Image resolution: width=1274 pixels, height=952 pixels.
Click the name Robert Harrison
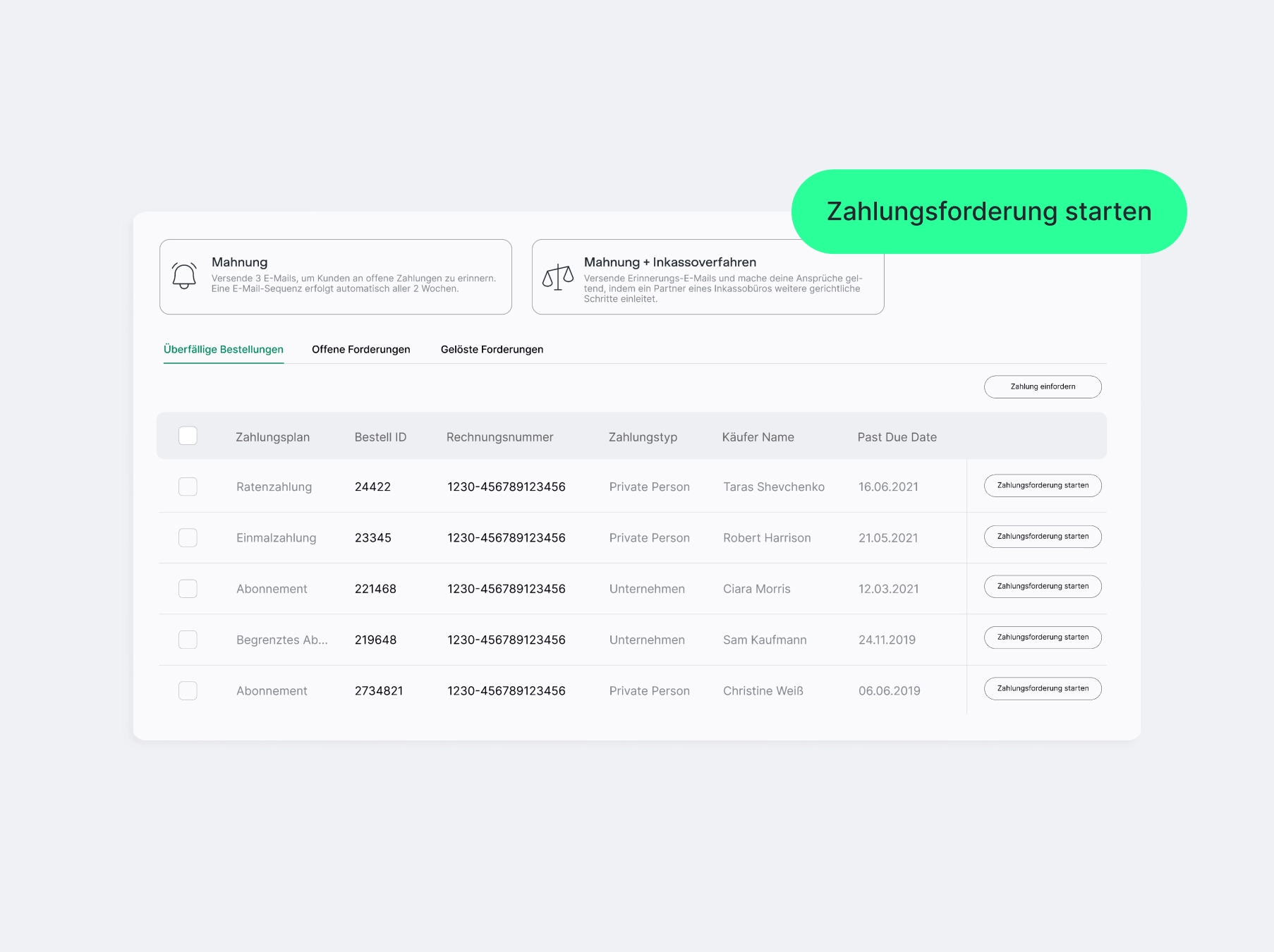(767, 537)
